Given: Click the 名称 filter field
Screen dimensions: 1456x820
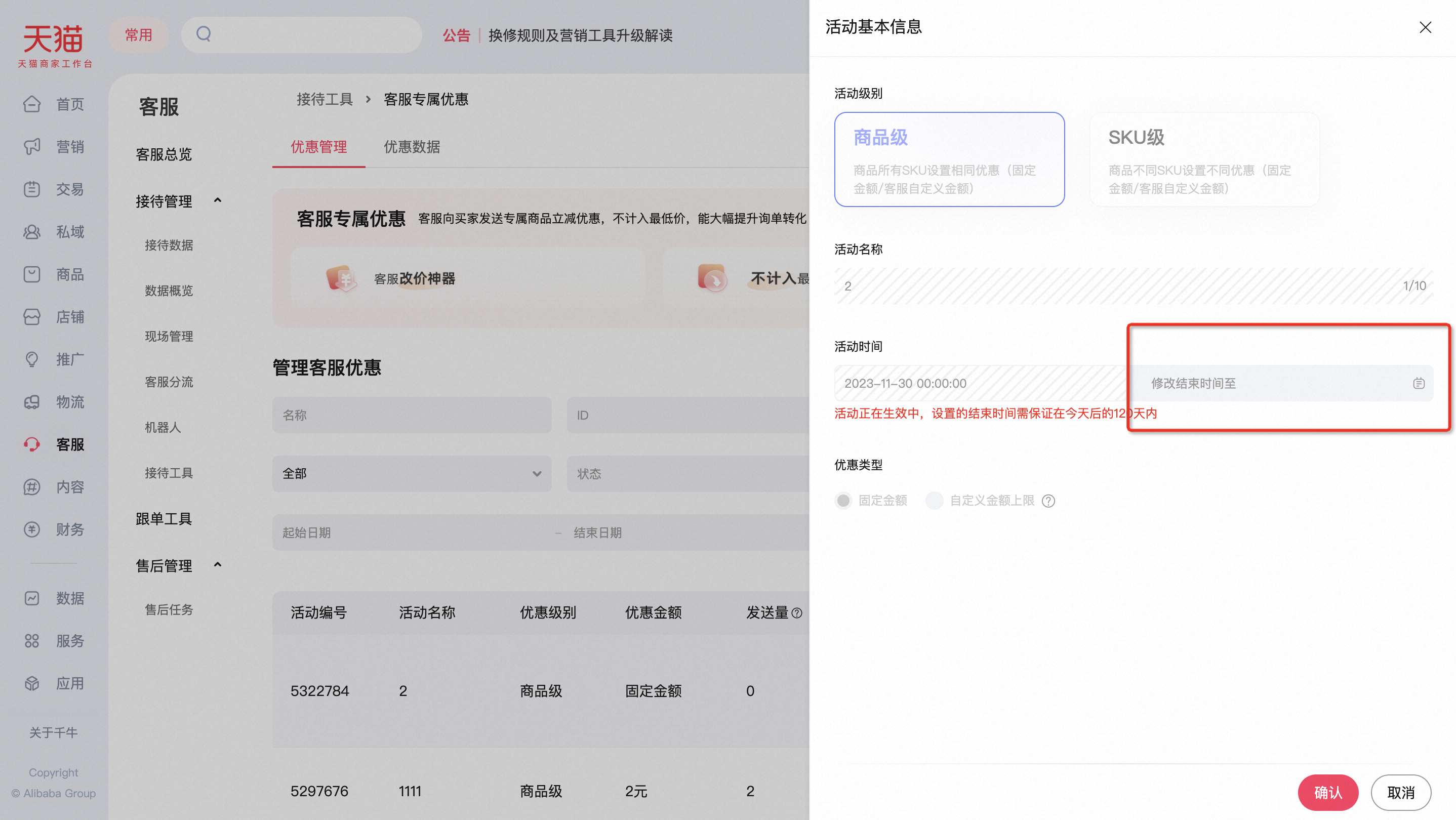Looking at the screenshot, I should (412, 415).
